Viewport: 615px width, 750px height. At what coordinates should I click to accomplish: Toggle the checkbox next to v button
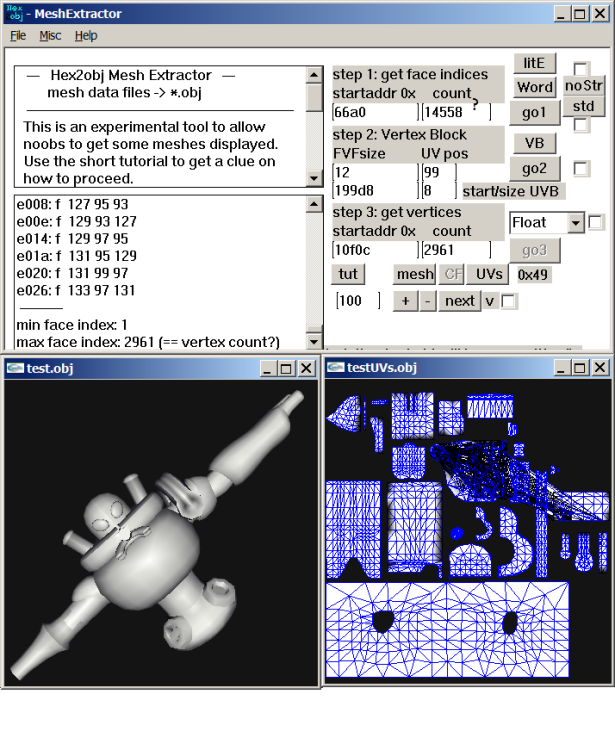(509, 301)
